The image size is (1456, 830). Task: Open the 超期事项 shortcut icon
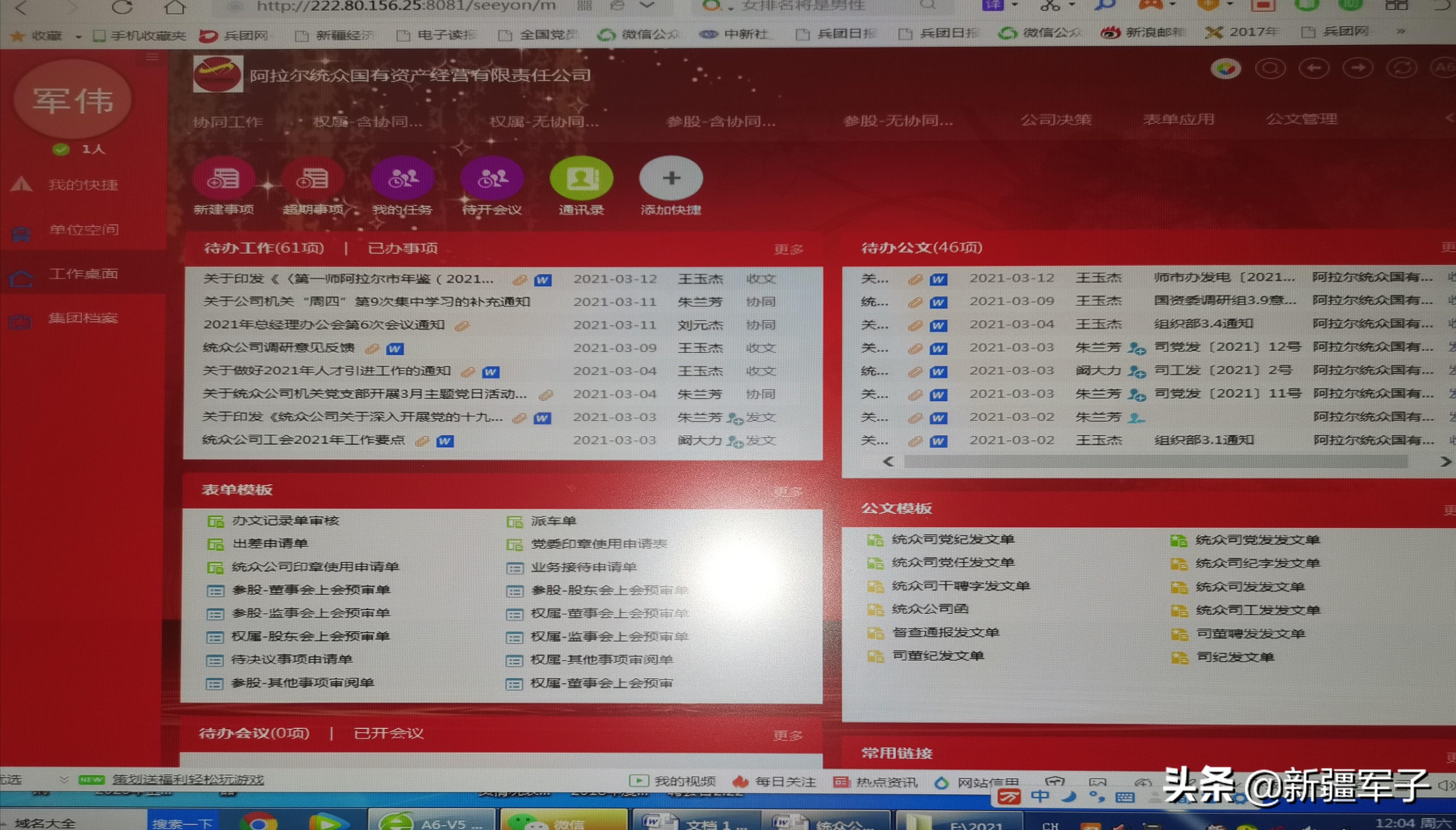pyautogui.click(x=312, y=179)
